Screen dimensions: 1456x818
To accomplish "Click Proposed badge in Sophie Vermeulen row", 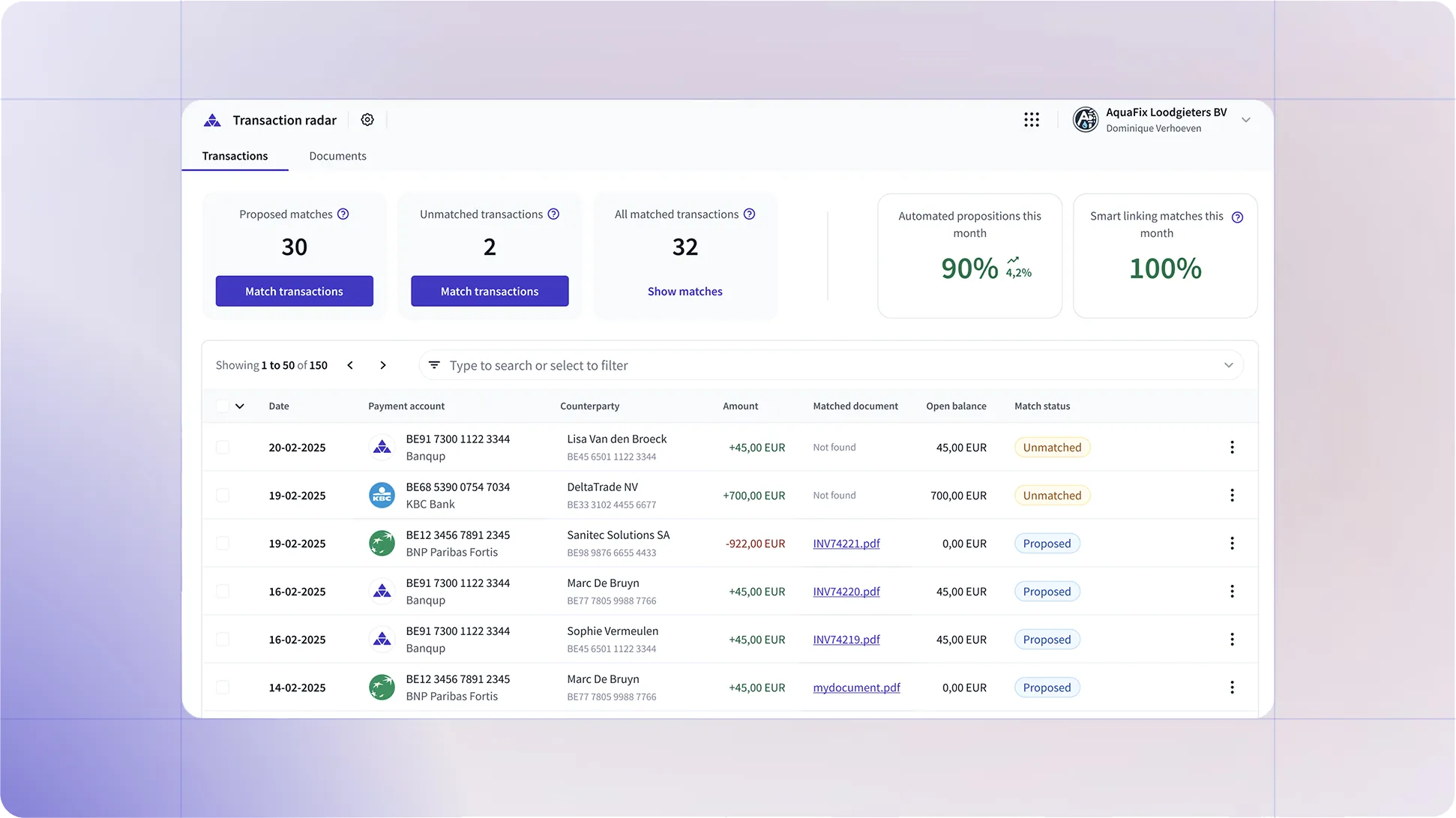I will click(x=1047, y=640).
